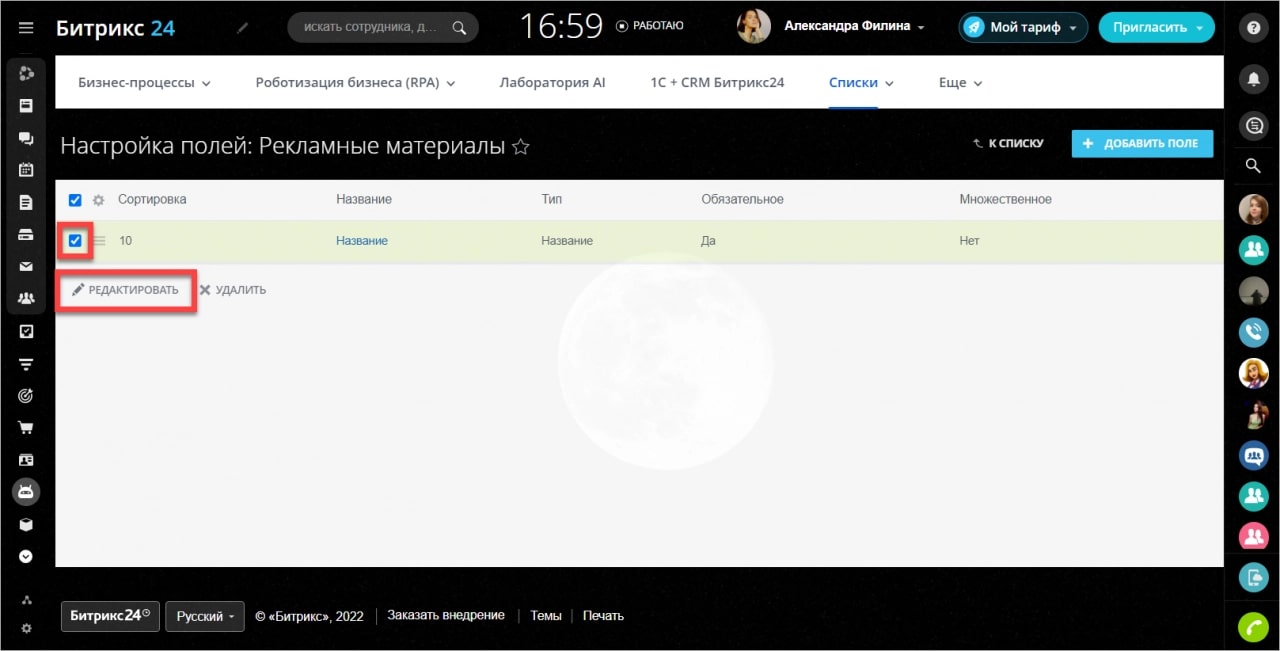The height and width of the screenshot is (651, 1280).
Task: Open the 1С + CRM Битрикс24 tab
Action: coord(717,83)
